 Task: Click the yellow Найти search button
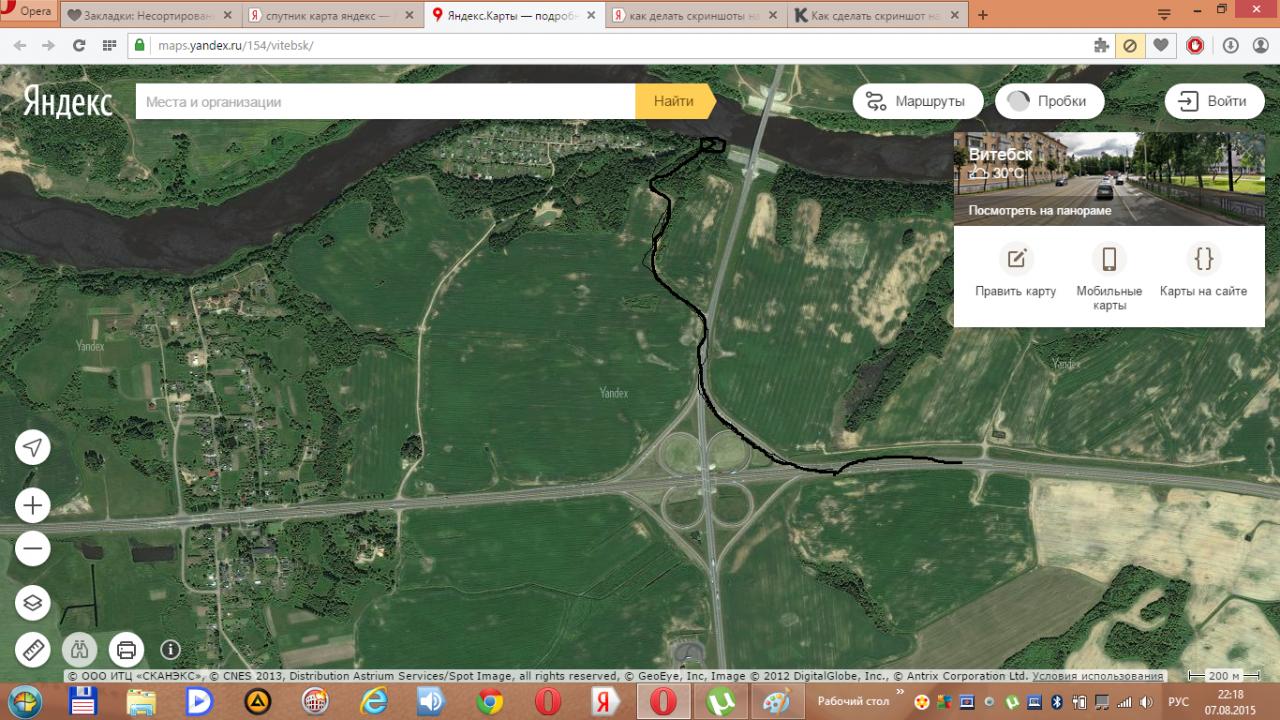[674, 101]
